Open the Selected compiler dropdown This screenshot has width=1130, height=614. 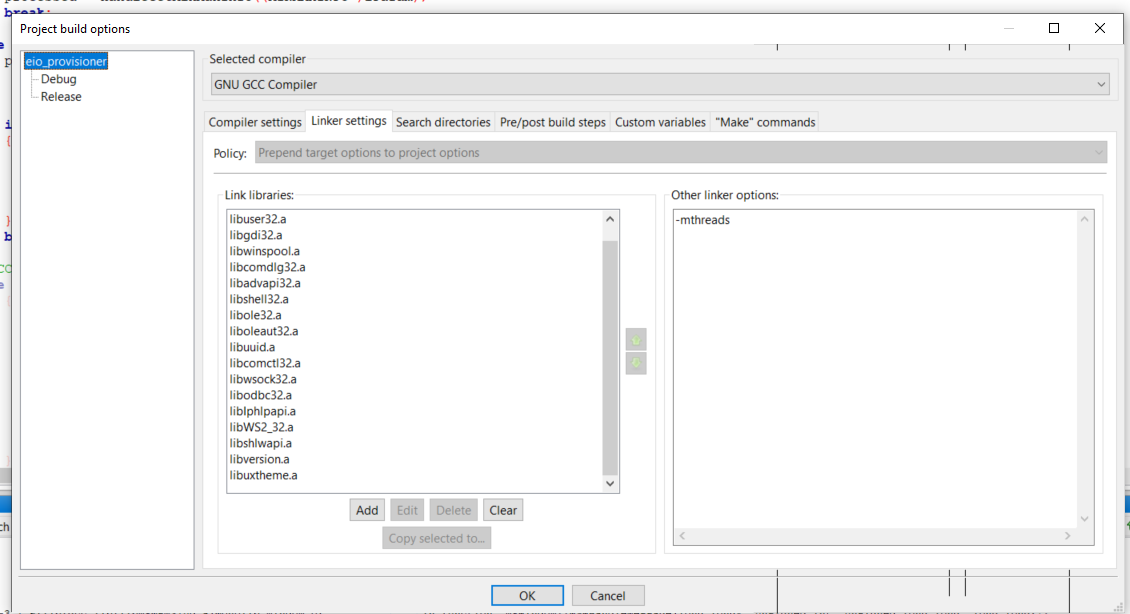[1098, 84]
